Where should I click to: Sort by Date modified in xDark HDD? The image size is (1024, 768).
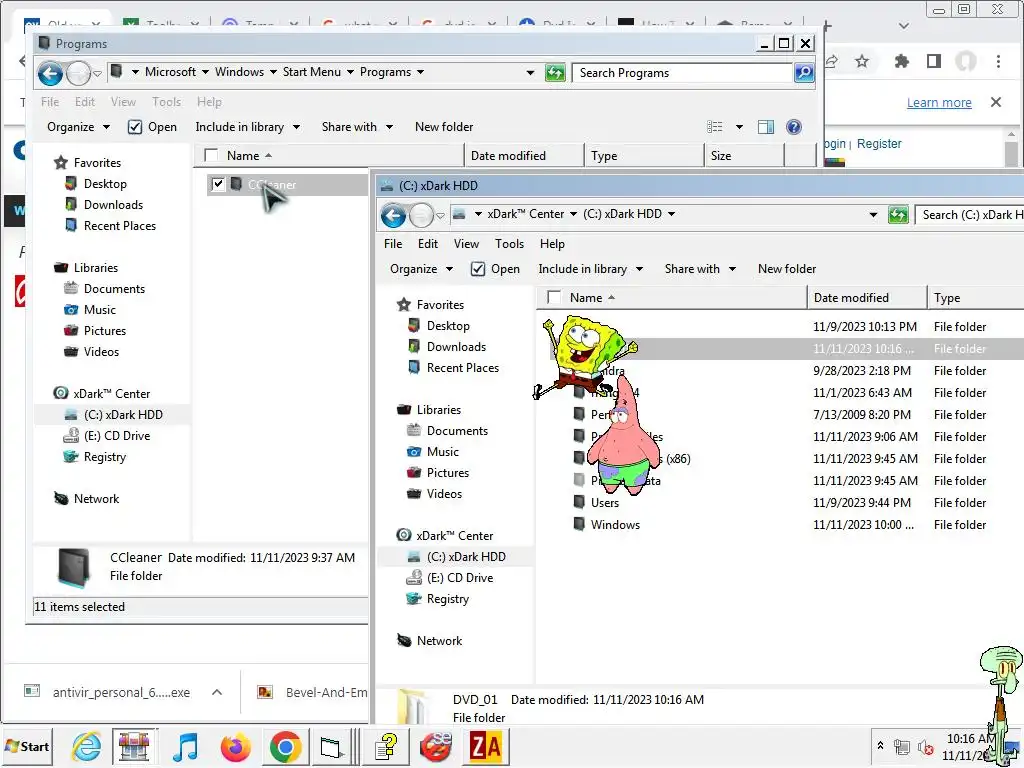[x=867, y=298]
